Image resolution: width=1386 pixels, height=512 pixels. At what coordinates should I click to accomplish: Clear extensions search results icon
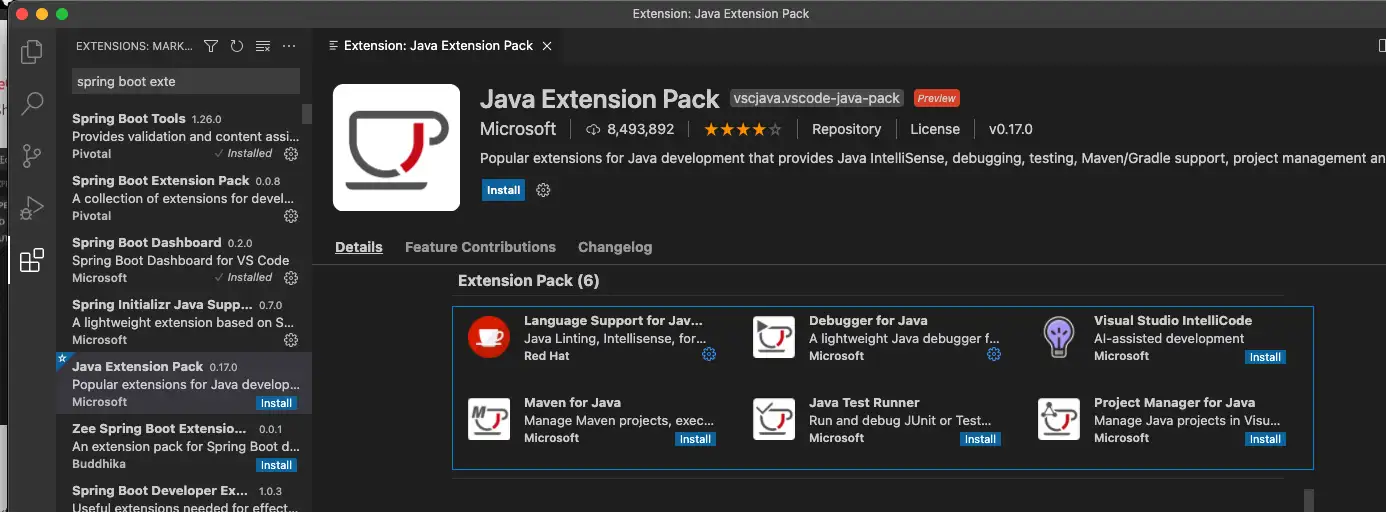point(263,46)
